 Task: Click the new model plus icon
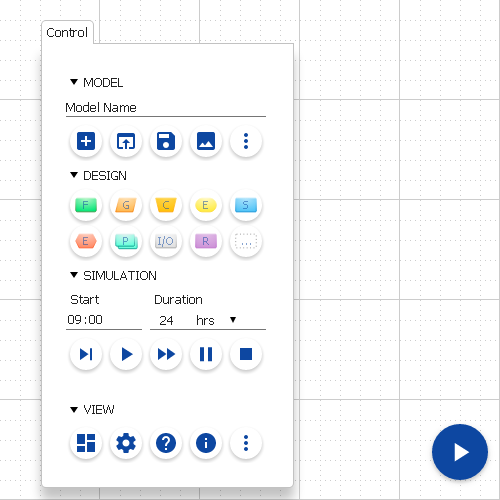(86, 141)
